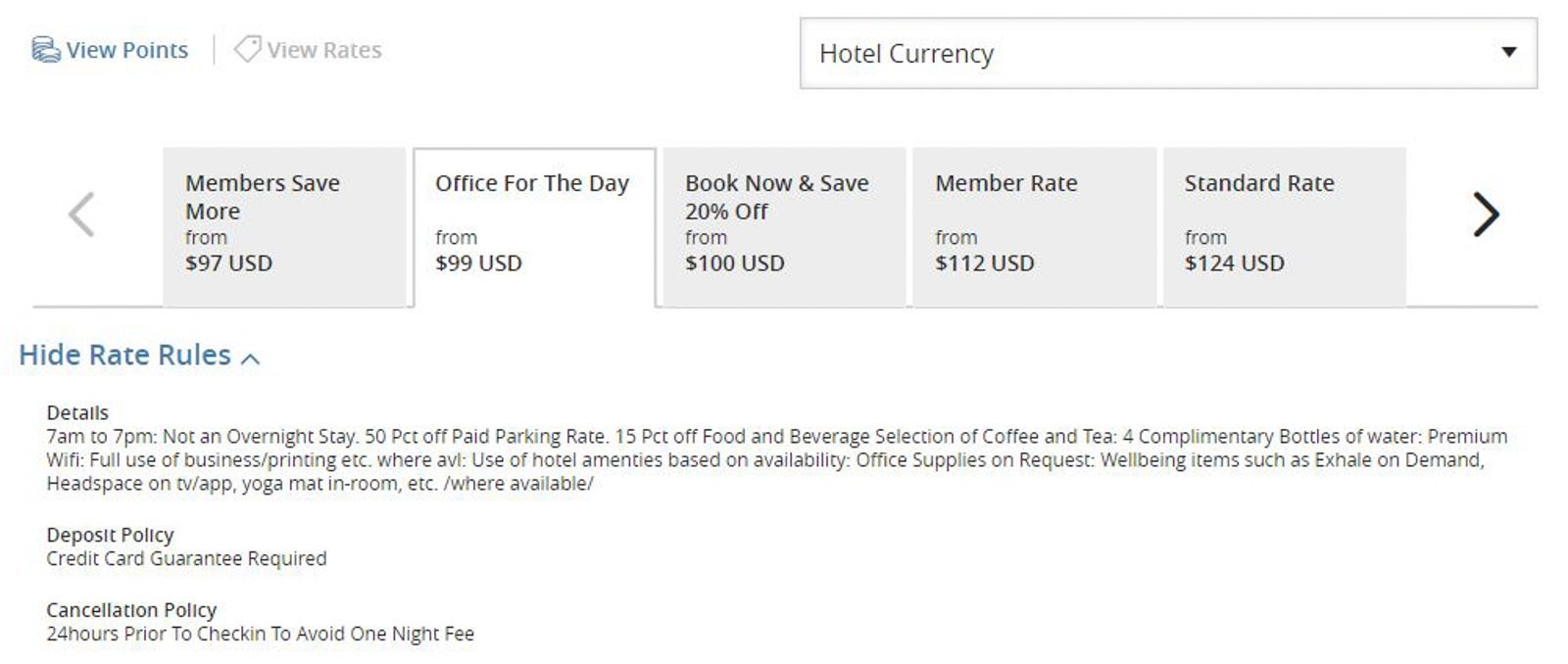Click the View Points coins icon

45,50
